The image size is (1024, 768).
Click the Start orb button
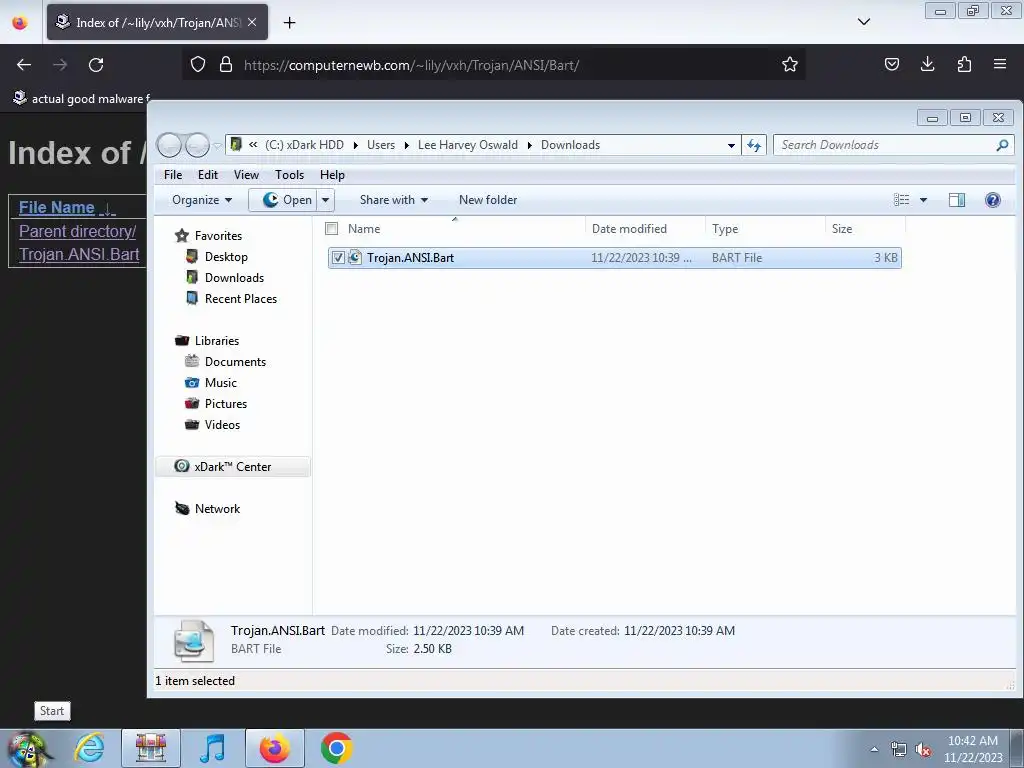click(x=27, y=748)
